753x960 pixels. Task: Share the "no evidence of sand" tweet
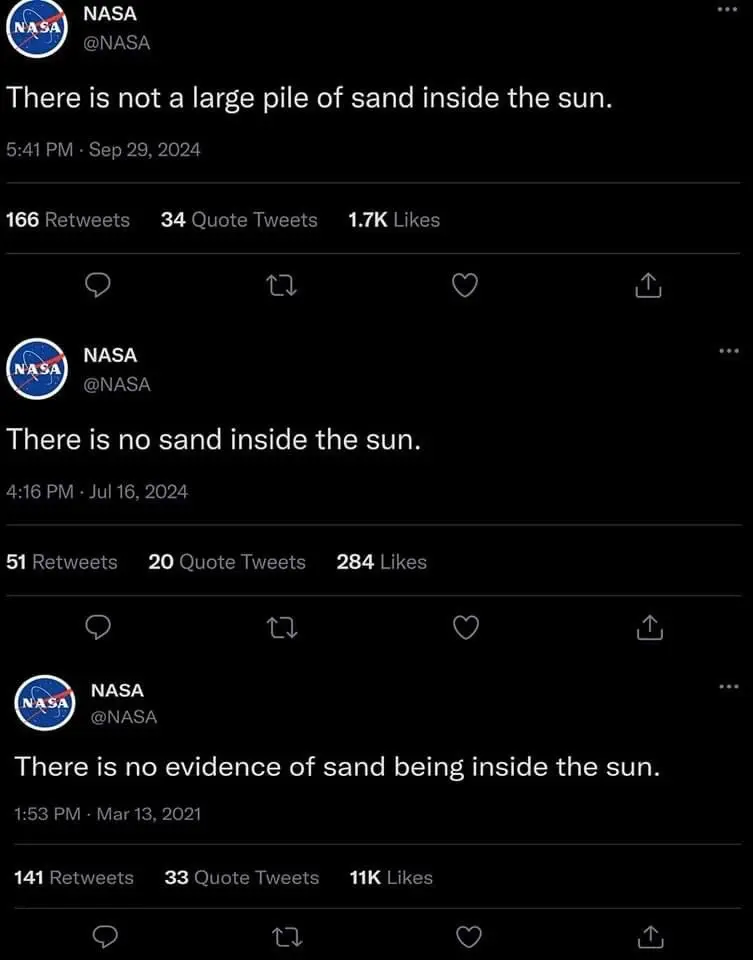pyautogui.click(x=651, y=937)
